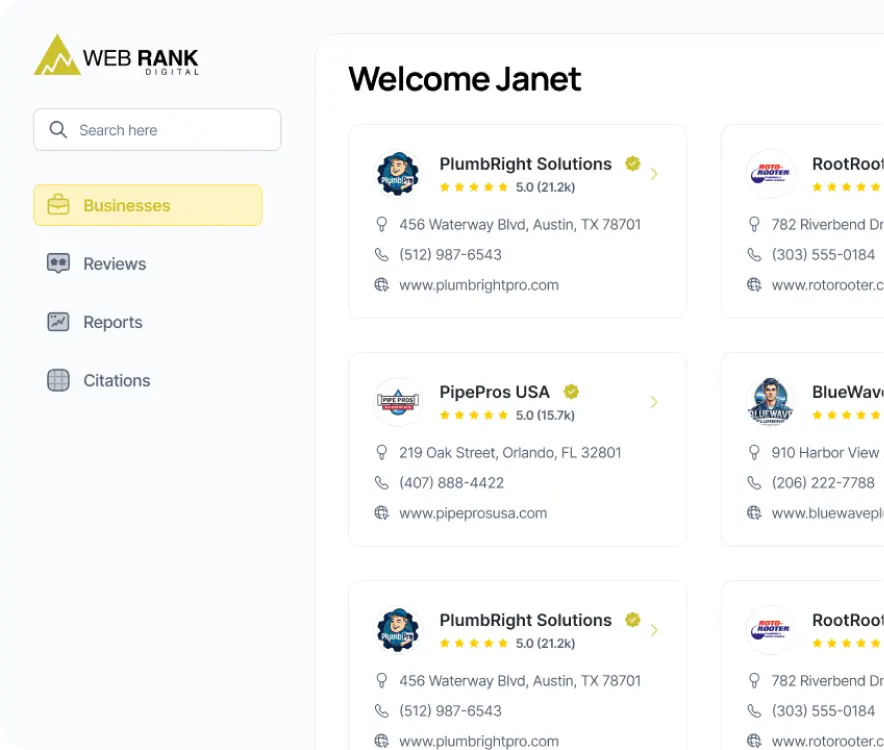This screenshot has height=750, width=884.
Task: Open the first www.plumbrightpro.com link
Action: point(478,285)
